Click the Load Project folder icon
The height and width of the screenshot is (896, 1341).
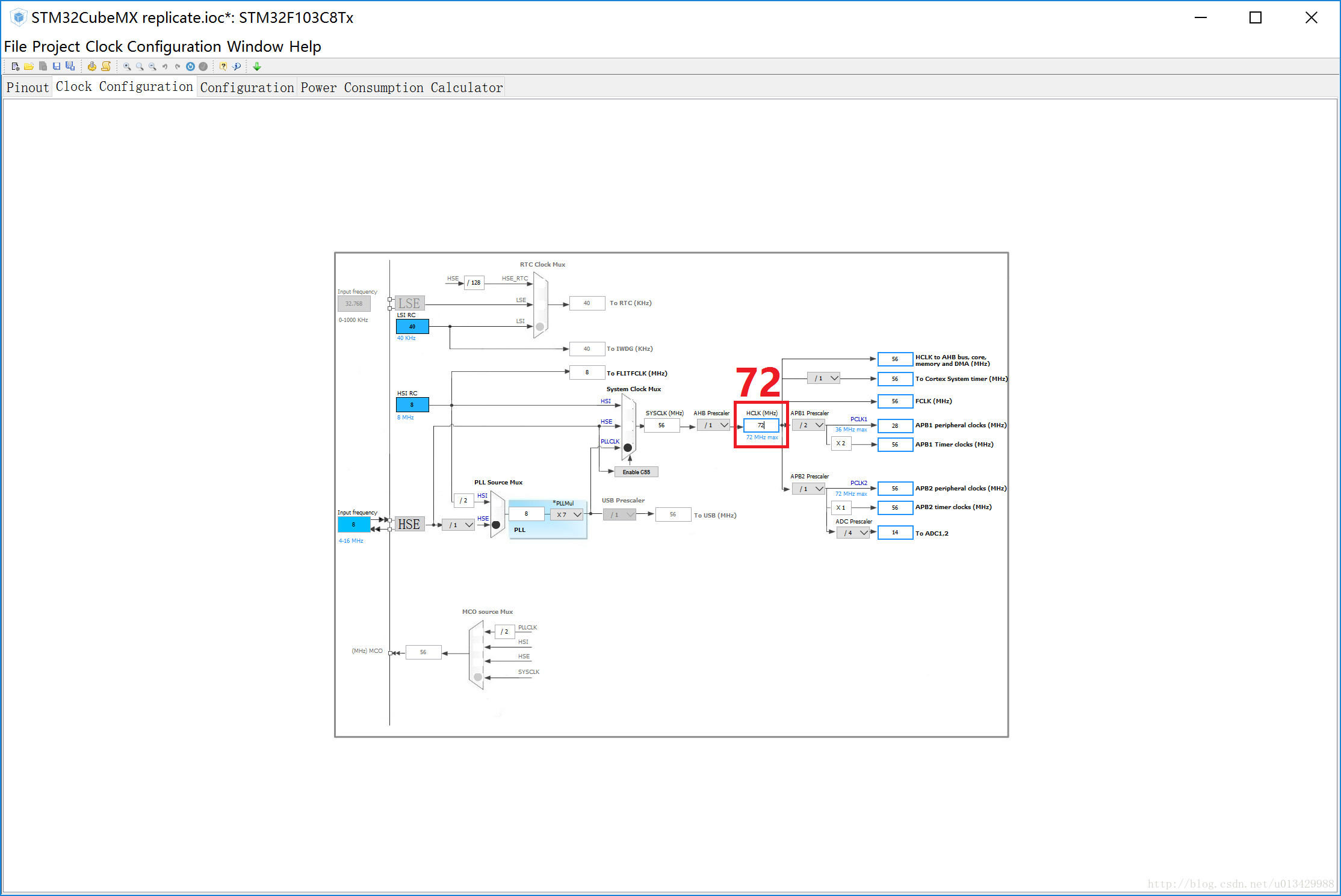pyautogui.click(x=28, y=66)
